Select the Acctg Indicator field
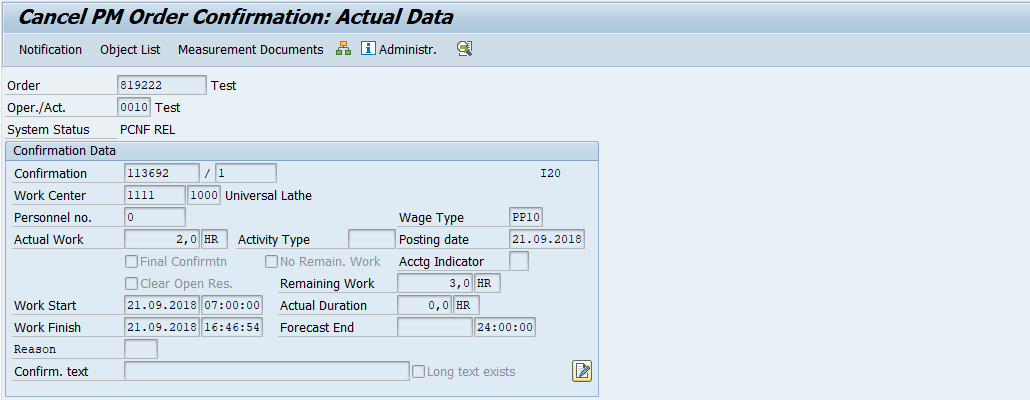Image resolution: width=1030 pixels, height=400 pixels. (519, 261)
